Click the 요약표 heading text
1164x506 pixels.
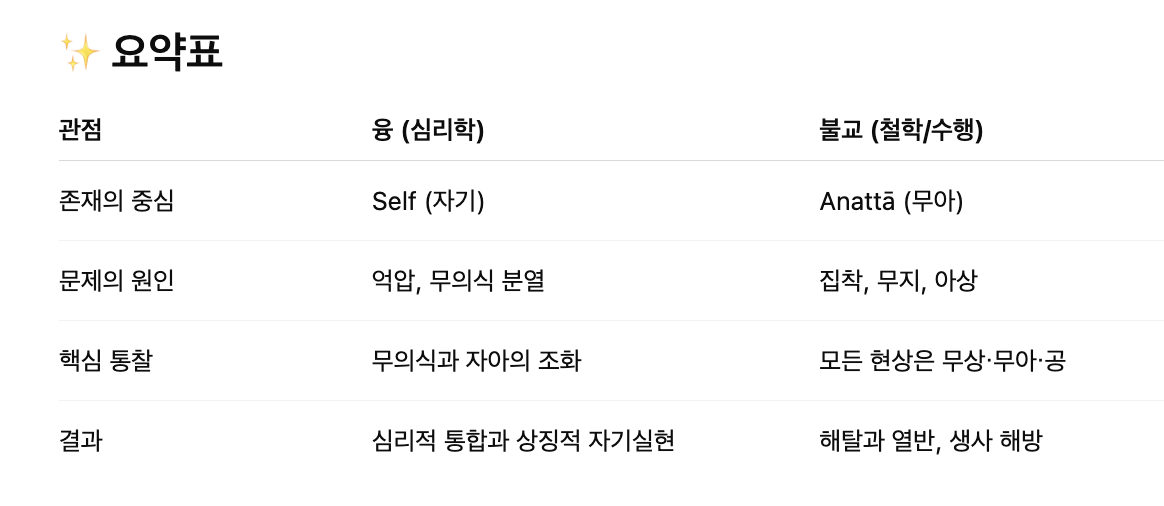pyautogui.click(x=167, y=53)
